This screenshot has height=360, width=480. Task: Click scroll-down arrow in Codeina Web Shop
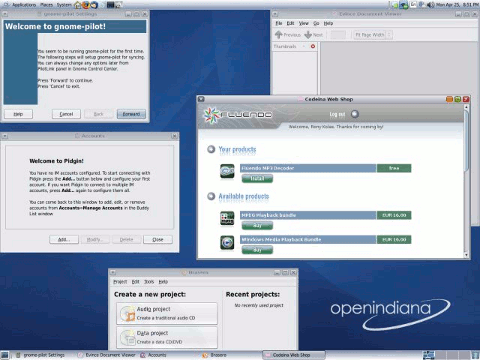(466, 255)
